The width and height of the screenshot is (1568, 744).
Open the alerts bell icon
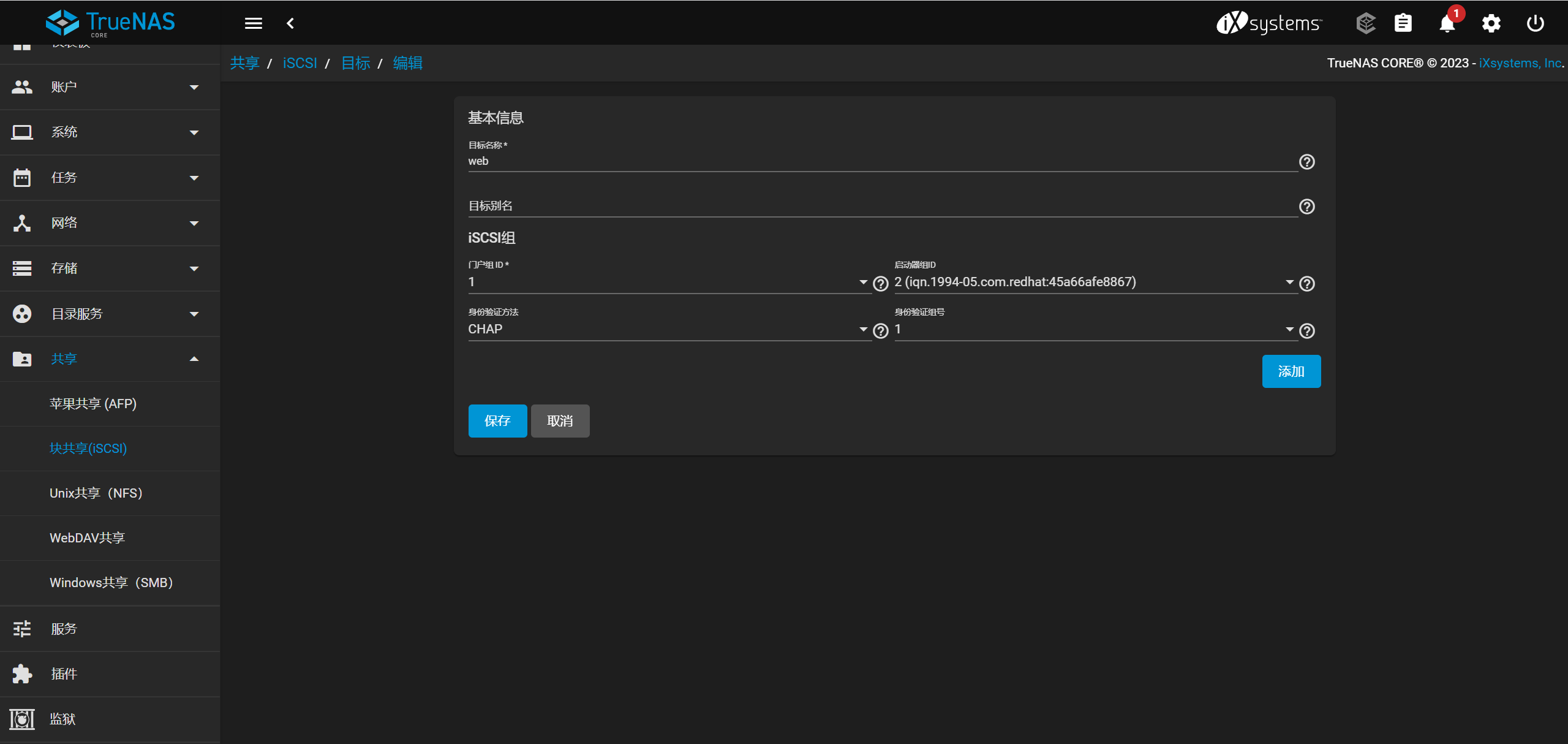1447,24
